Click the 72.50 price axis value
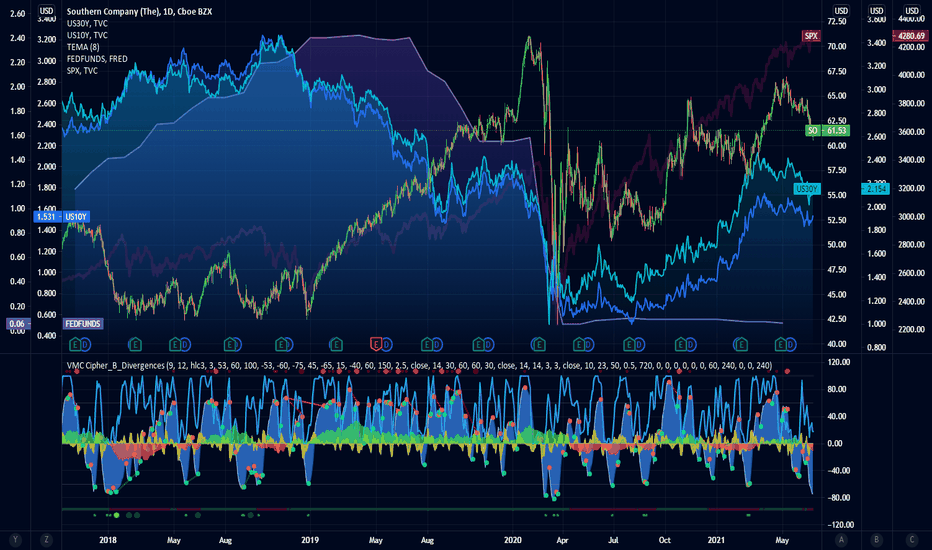Viewport: 932px width, 550px height. coord(837,21)
